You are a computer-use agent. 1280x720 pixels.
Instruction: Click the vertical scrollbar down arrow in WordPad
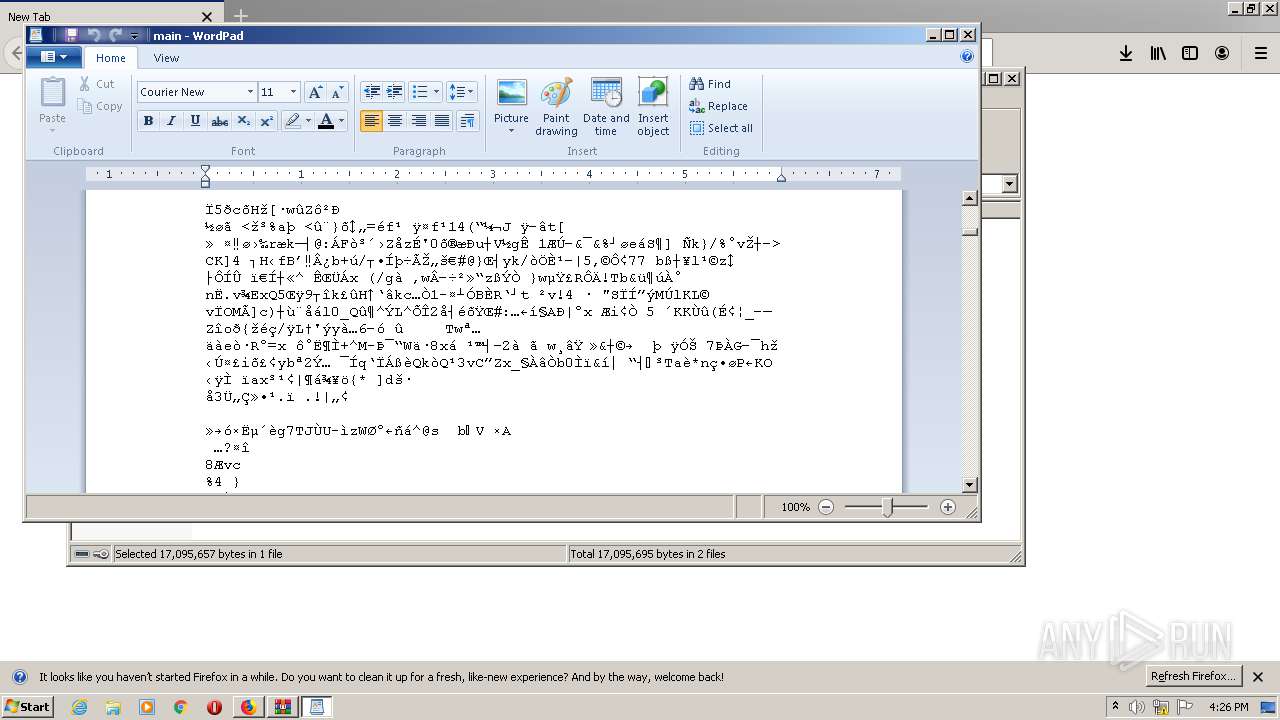(x=969, y=484)
